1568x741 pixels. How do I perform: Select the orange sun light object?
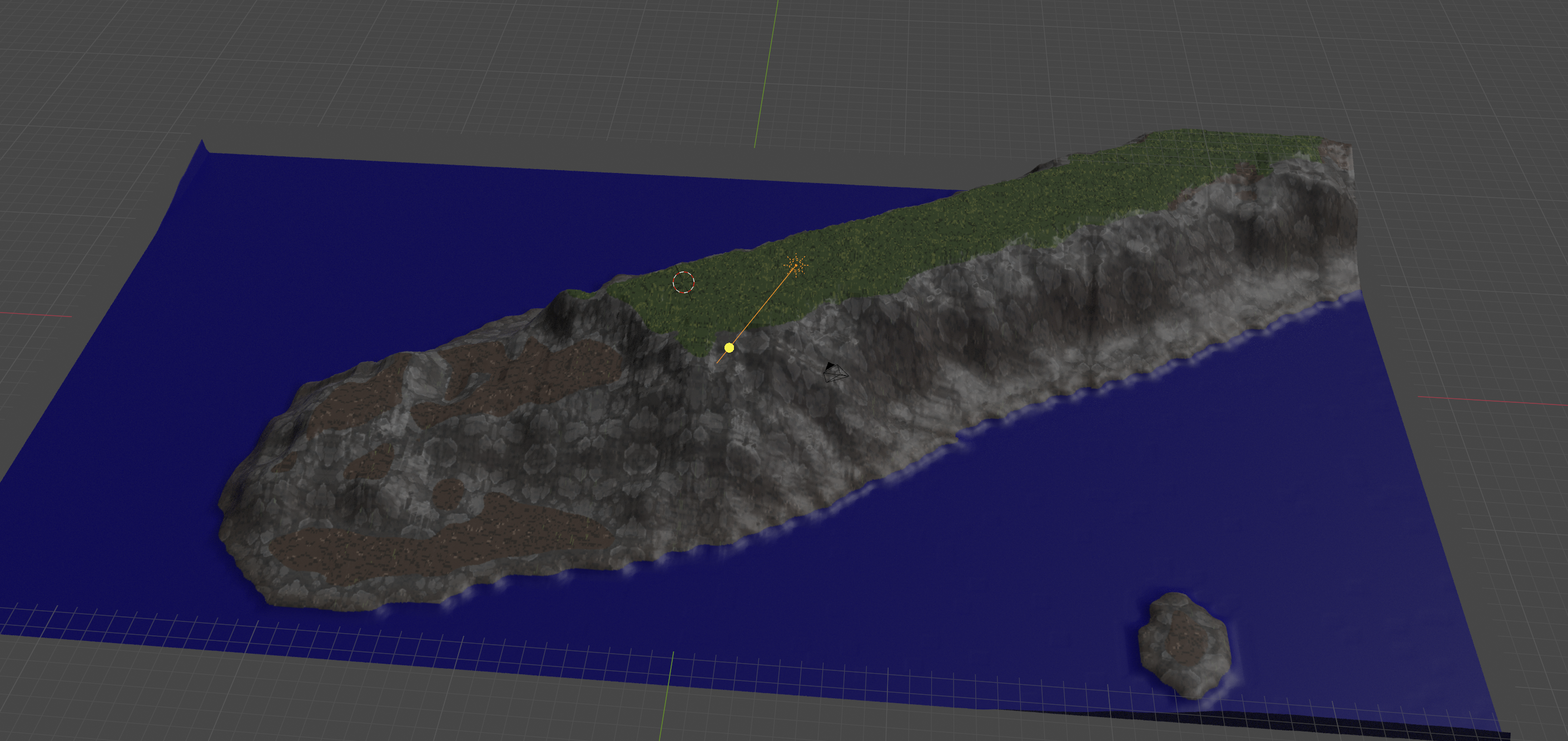pyautogui.click(x=796, y=265)
